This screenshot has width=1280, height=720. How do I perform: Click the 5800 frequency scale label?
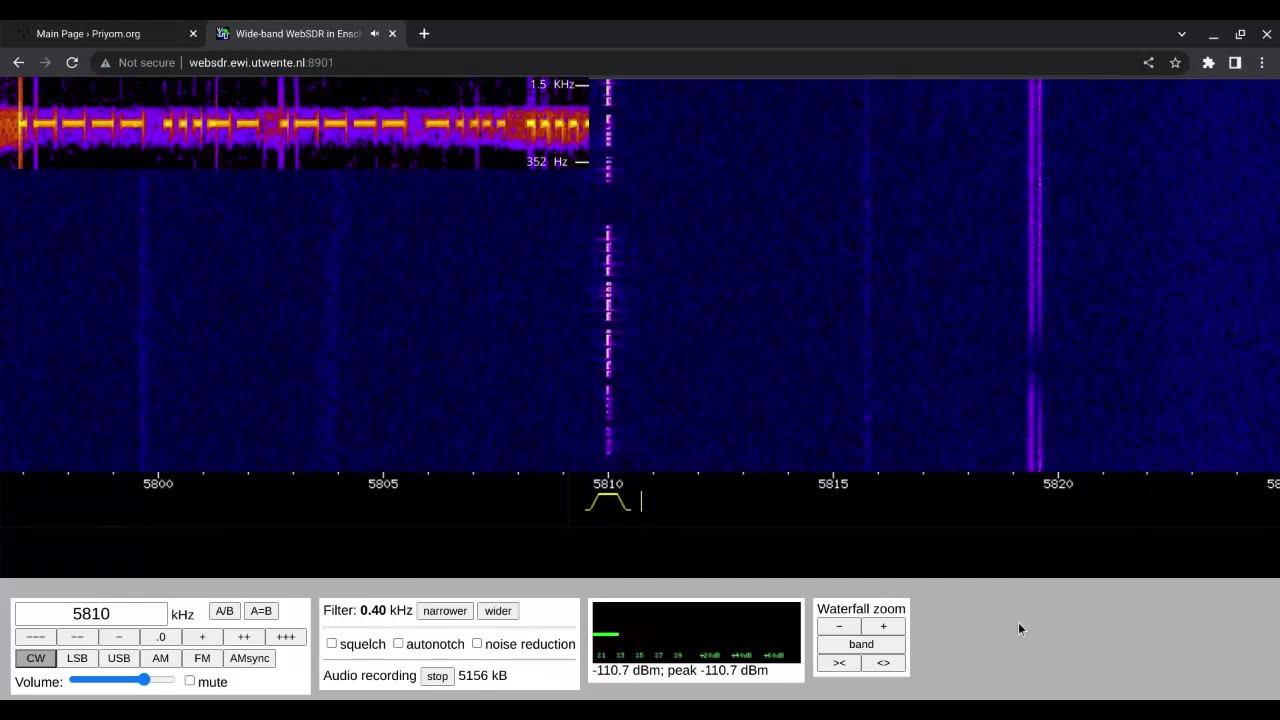tap(158, 484)
